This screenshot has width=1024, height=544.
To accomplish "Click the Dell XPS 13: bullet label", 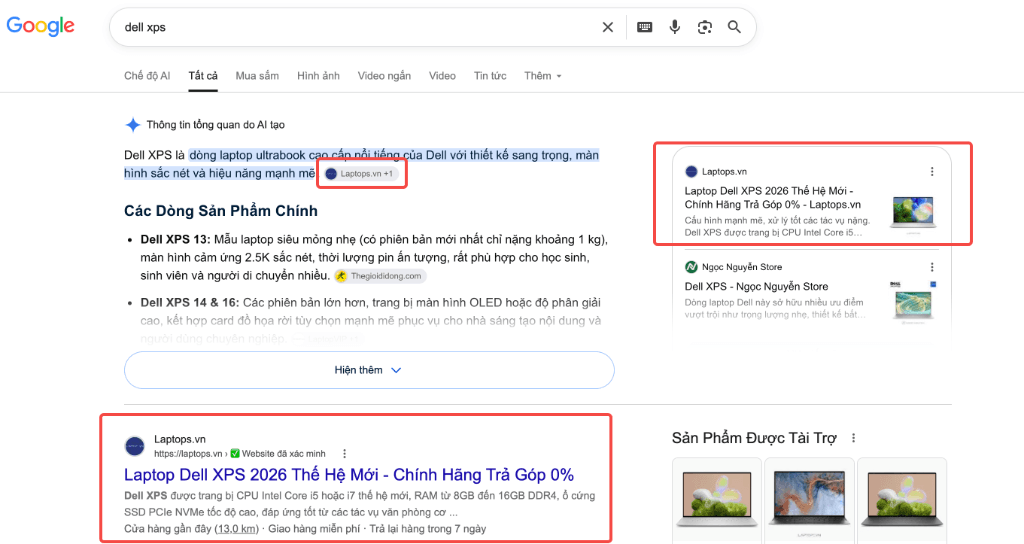I will tap(175, 240).
